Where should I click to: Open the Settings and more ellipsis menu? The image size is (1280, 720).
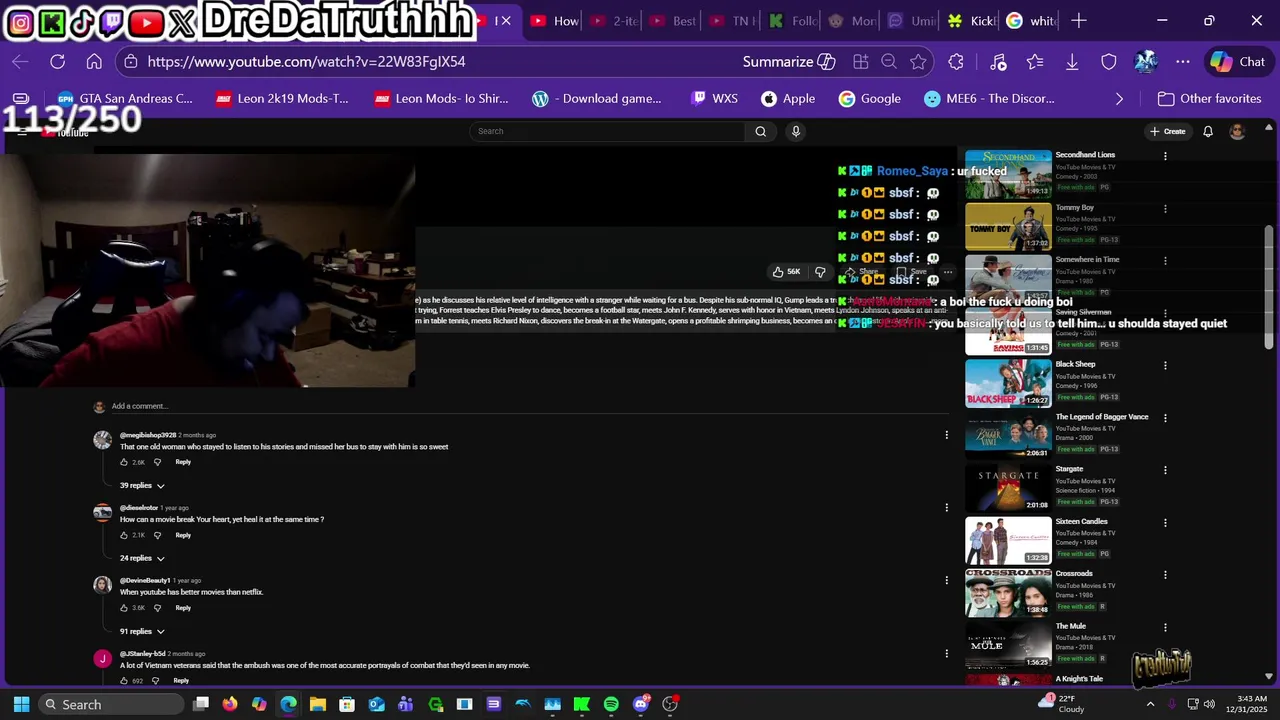(x=1183, y=62)
